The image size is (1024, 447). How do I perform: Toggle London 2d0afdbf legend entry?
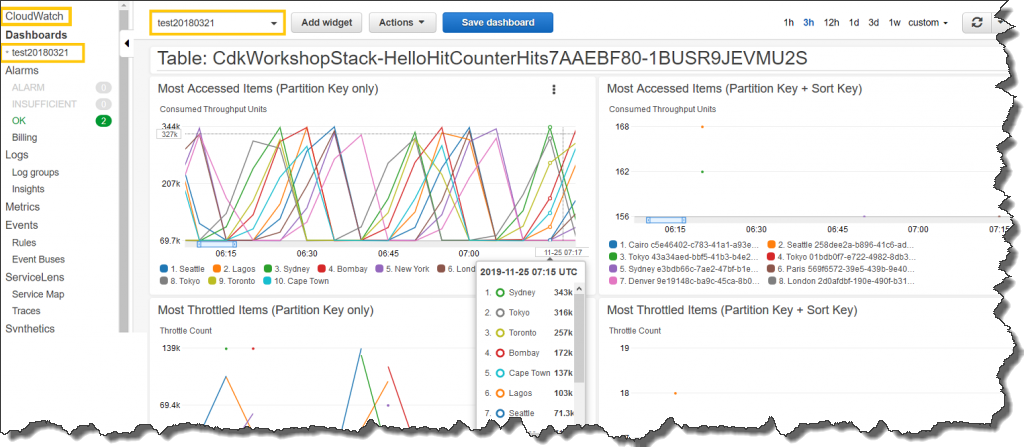842,281
